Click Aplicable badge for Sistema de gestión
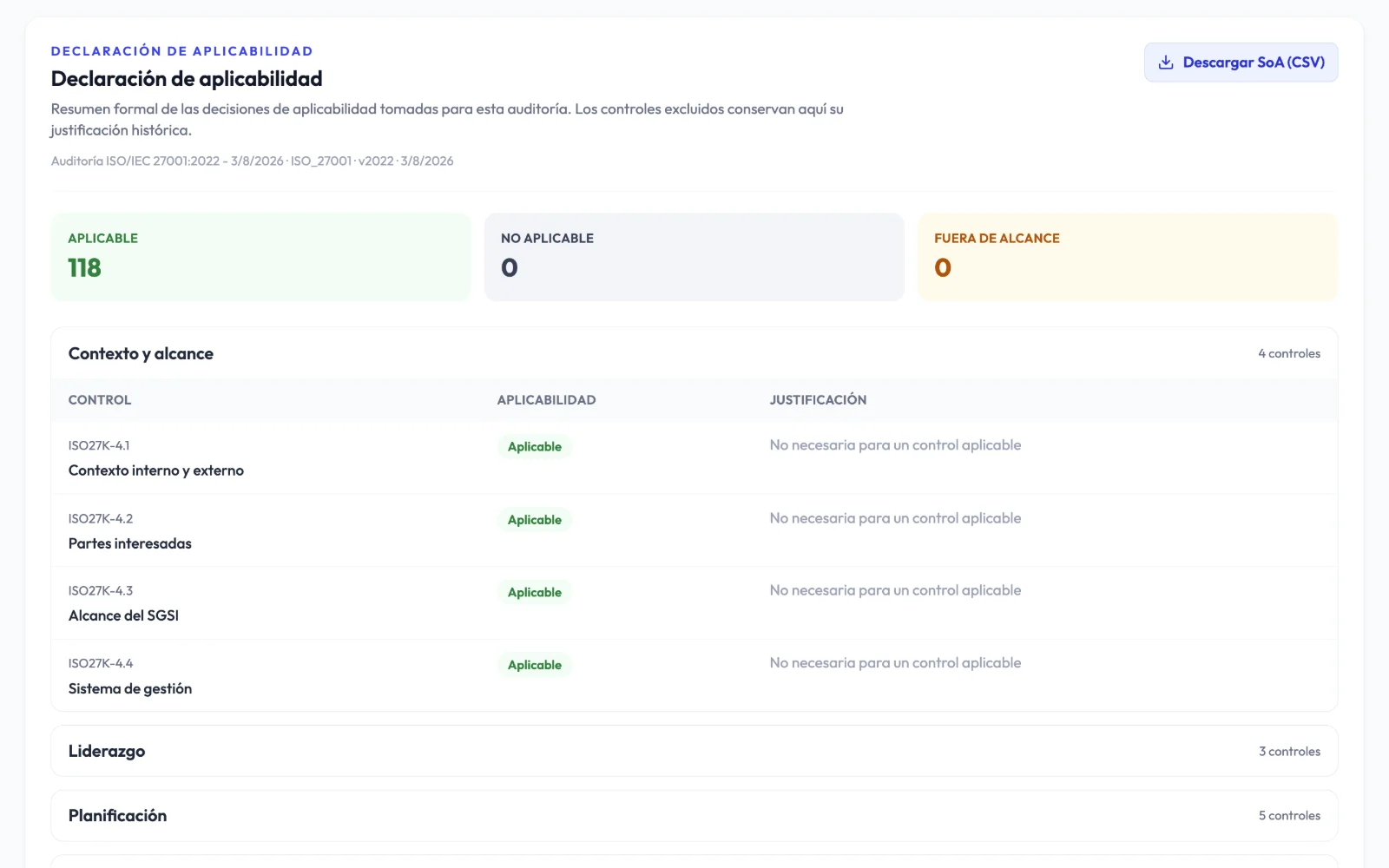 click(x=535, y=665)
